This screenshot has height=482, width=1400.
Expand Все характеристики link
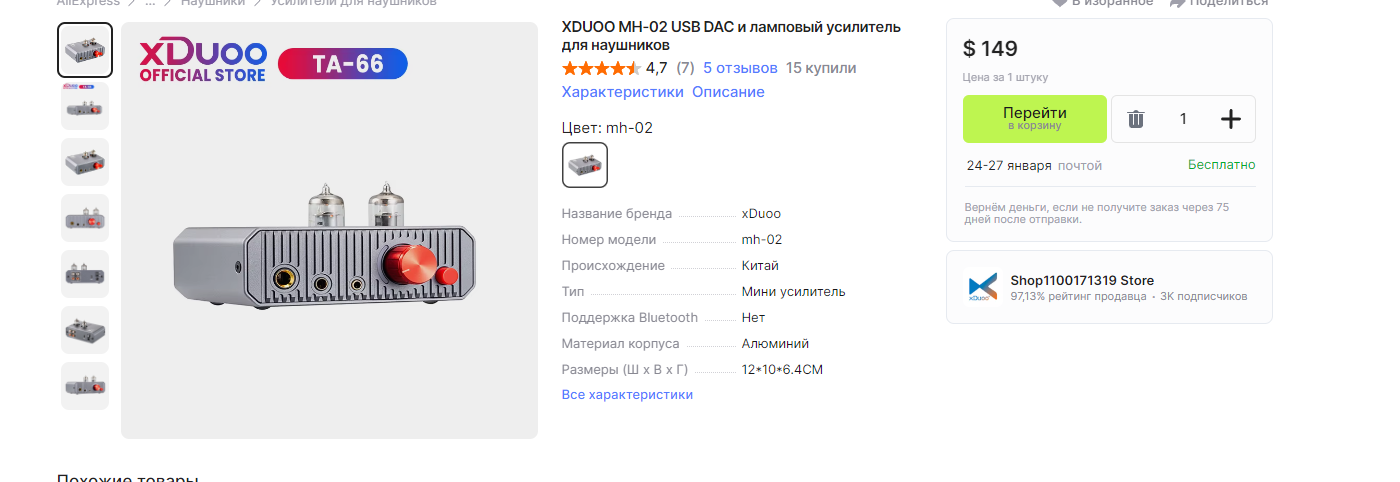pyautogui.click(x=627, y=394)
